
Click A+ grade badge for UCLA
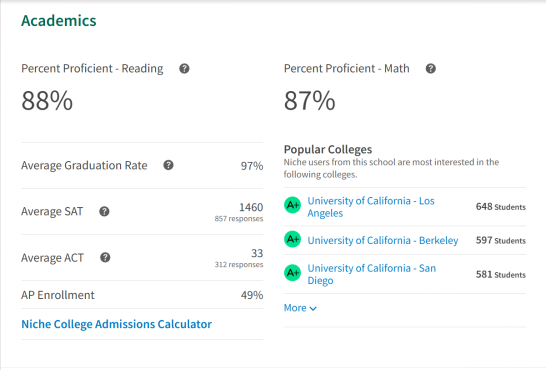292,205
